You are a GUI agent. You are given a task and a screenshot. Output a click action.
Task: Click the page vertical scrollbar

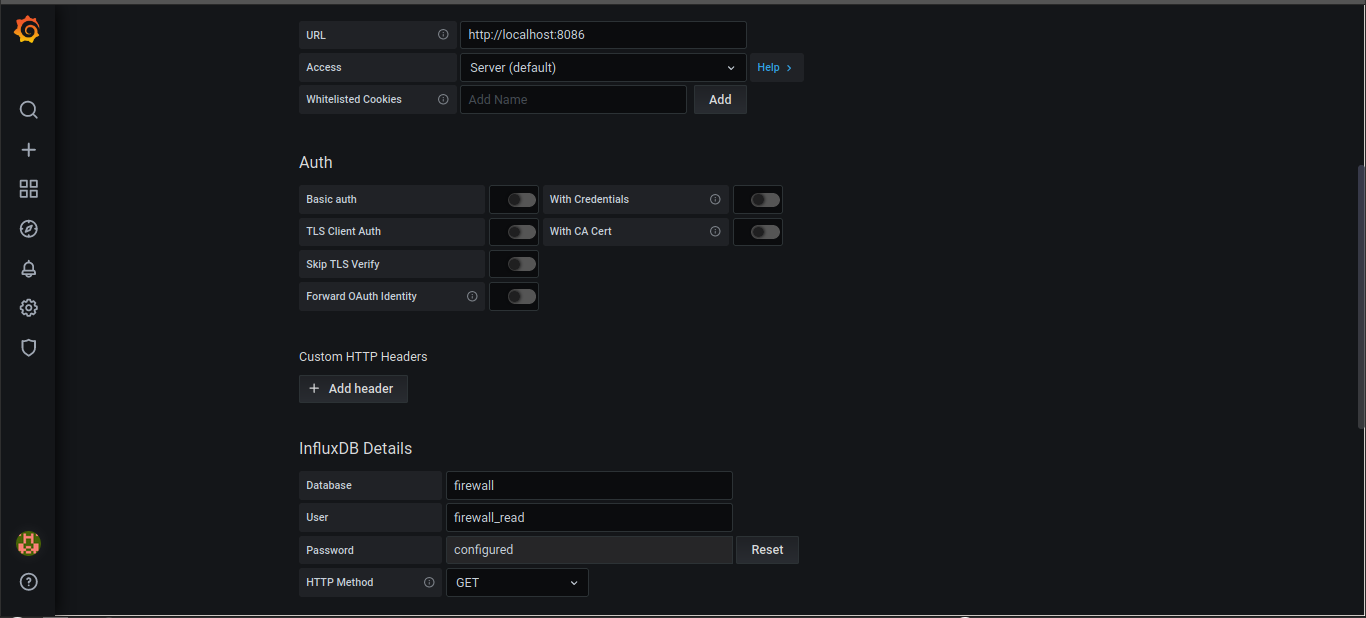1360,296
